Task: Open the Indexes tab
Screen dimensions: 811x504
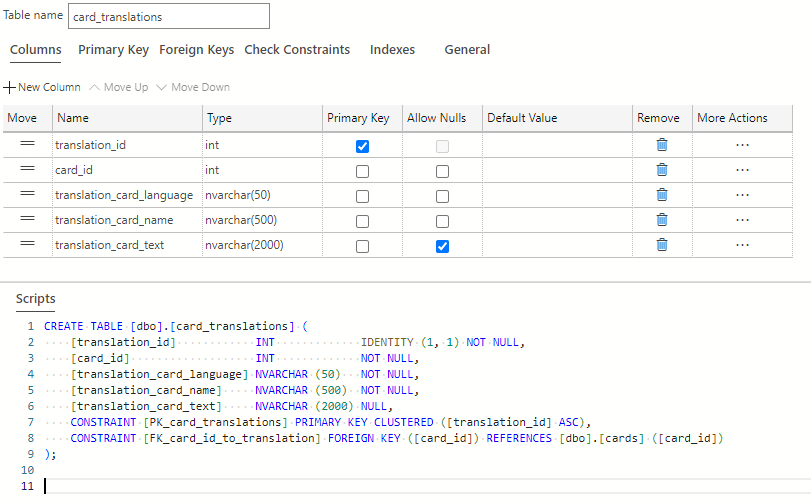Action: click(x=392, y=50)
